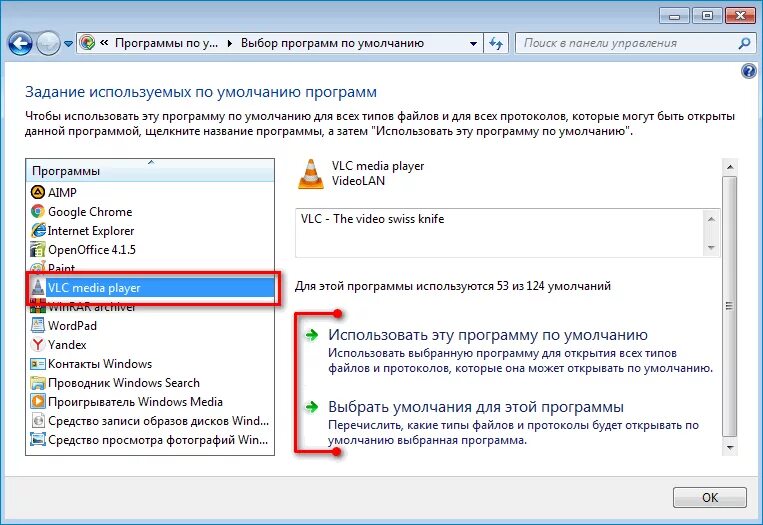Expand the address bar history dropdown
The height and width of the screenshot is (525, 763).
(473, 43)
